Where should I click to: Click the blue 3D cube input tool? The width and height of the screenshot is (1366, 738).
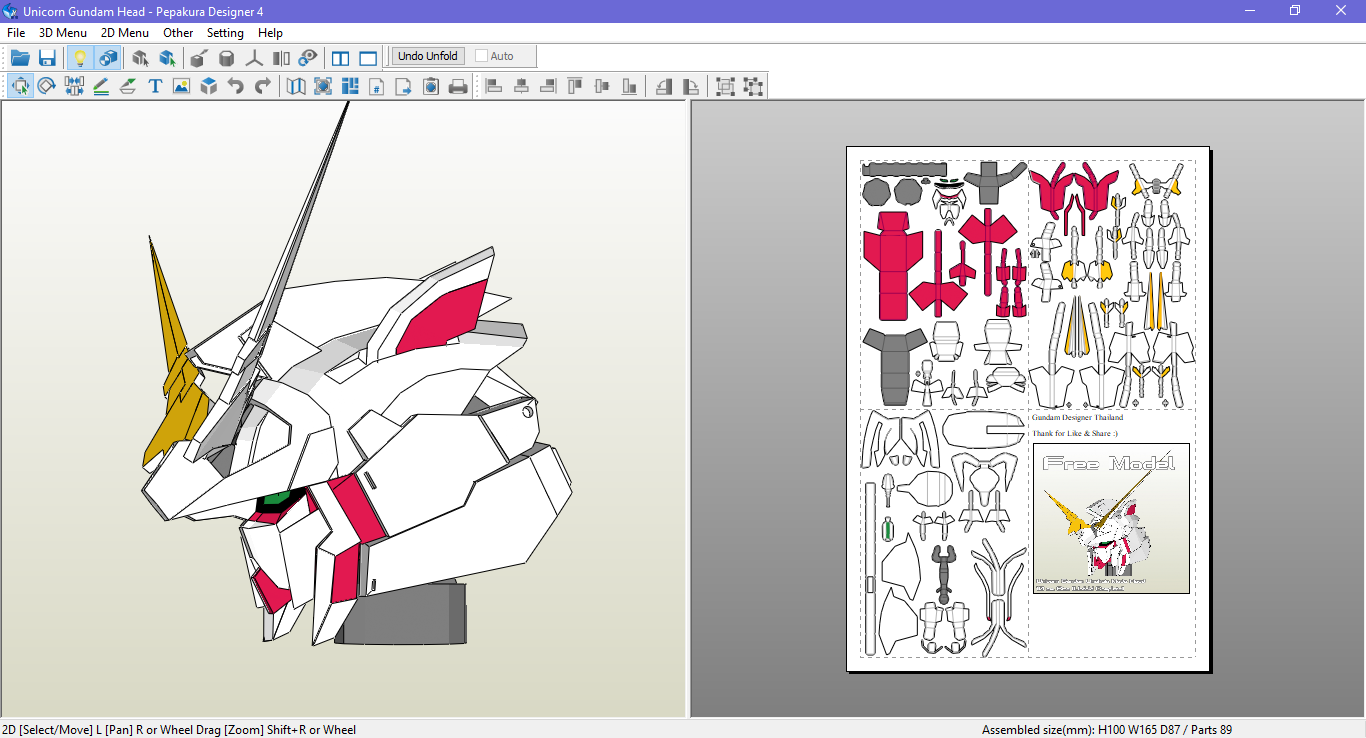click(x=208, y=86)
